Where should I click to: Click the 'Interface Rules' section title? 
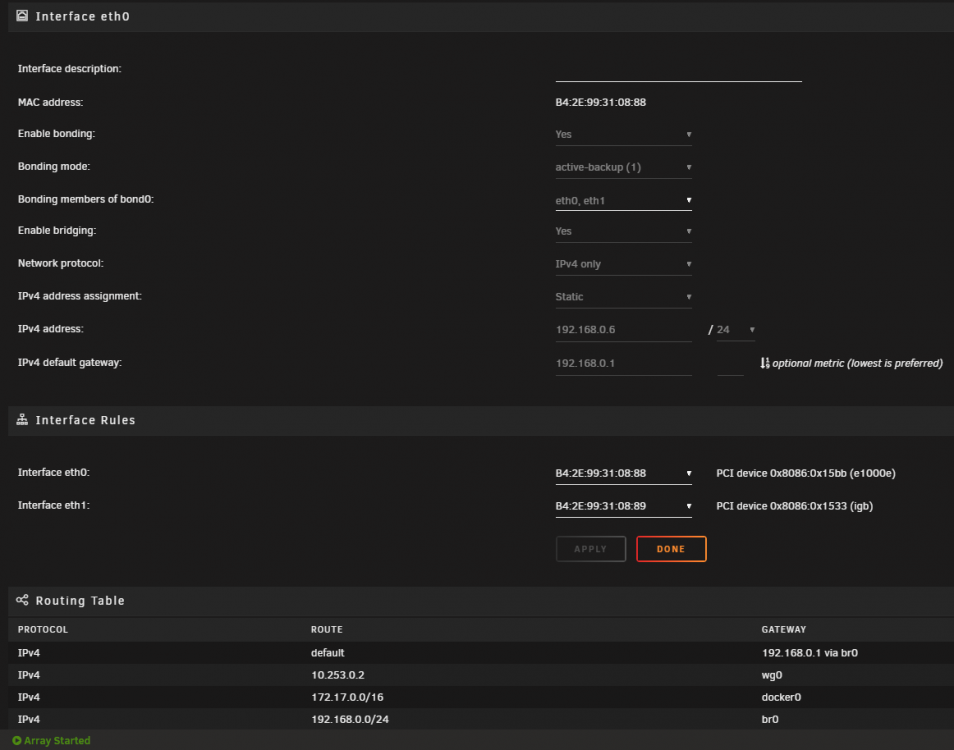(85, 420)
